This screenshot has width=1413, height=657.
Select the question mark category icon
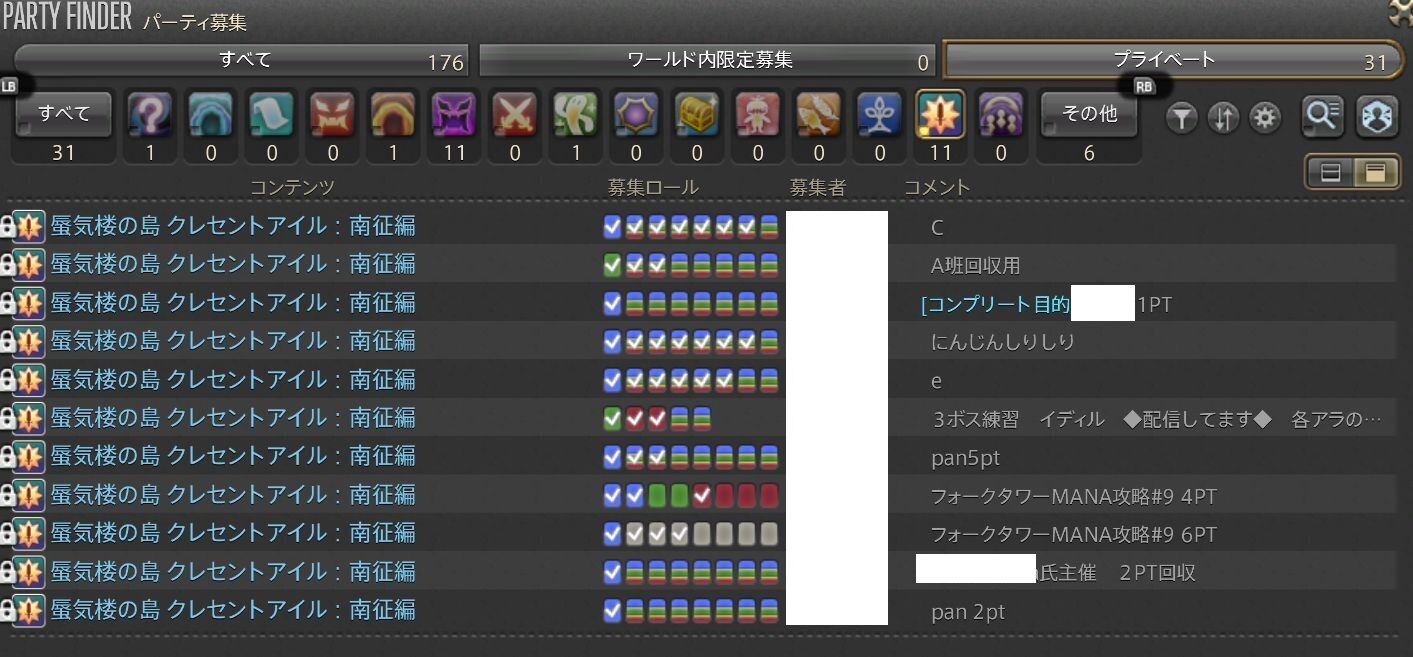[151, 114]
